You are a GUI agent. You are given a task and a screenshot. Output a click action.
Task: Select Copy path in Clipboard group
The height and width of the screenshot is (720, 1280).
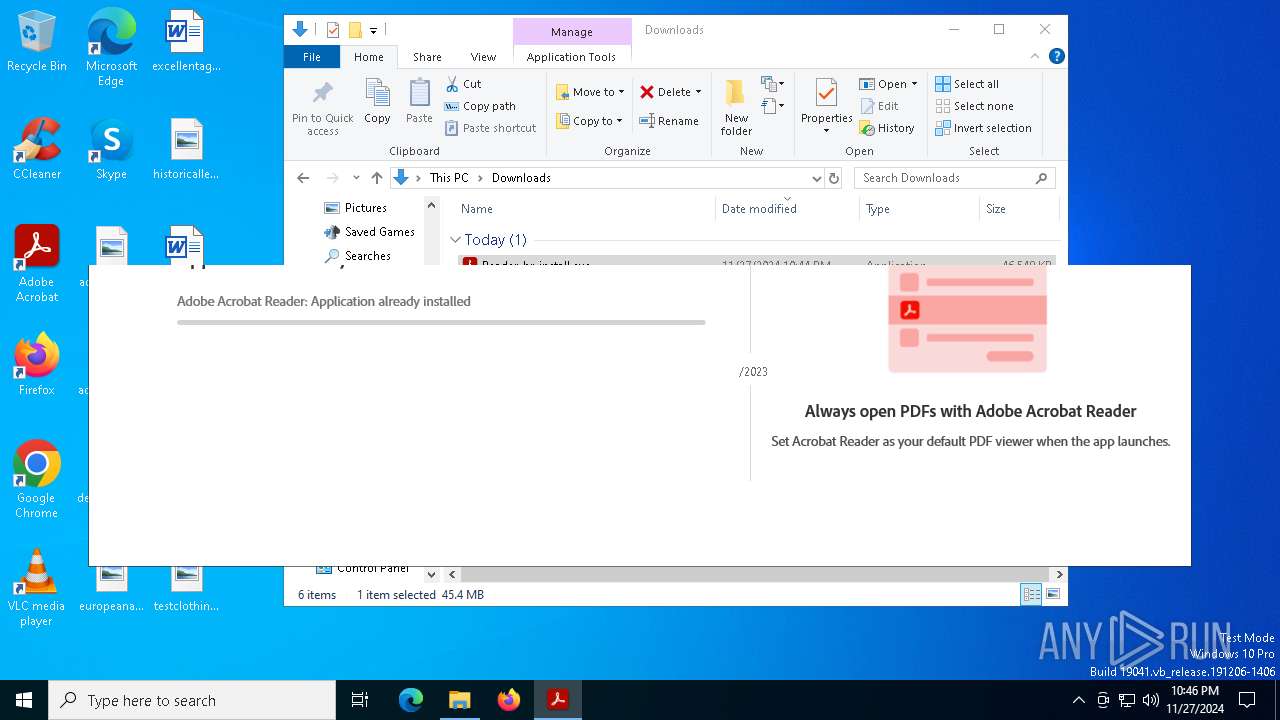pyautogui.click(x=480, y=106)
